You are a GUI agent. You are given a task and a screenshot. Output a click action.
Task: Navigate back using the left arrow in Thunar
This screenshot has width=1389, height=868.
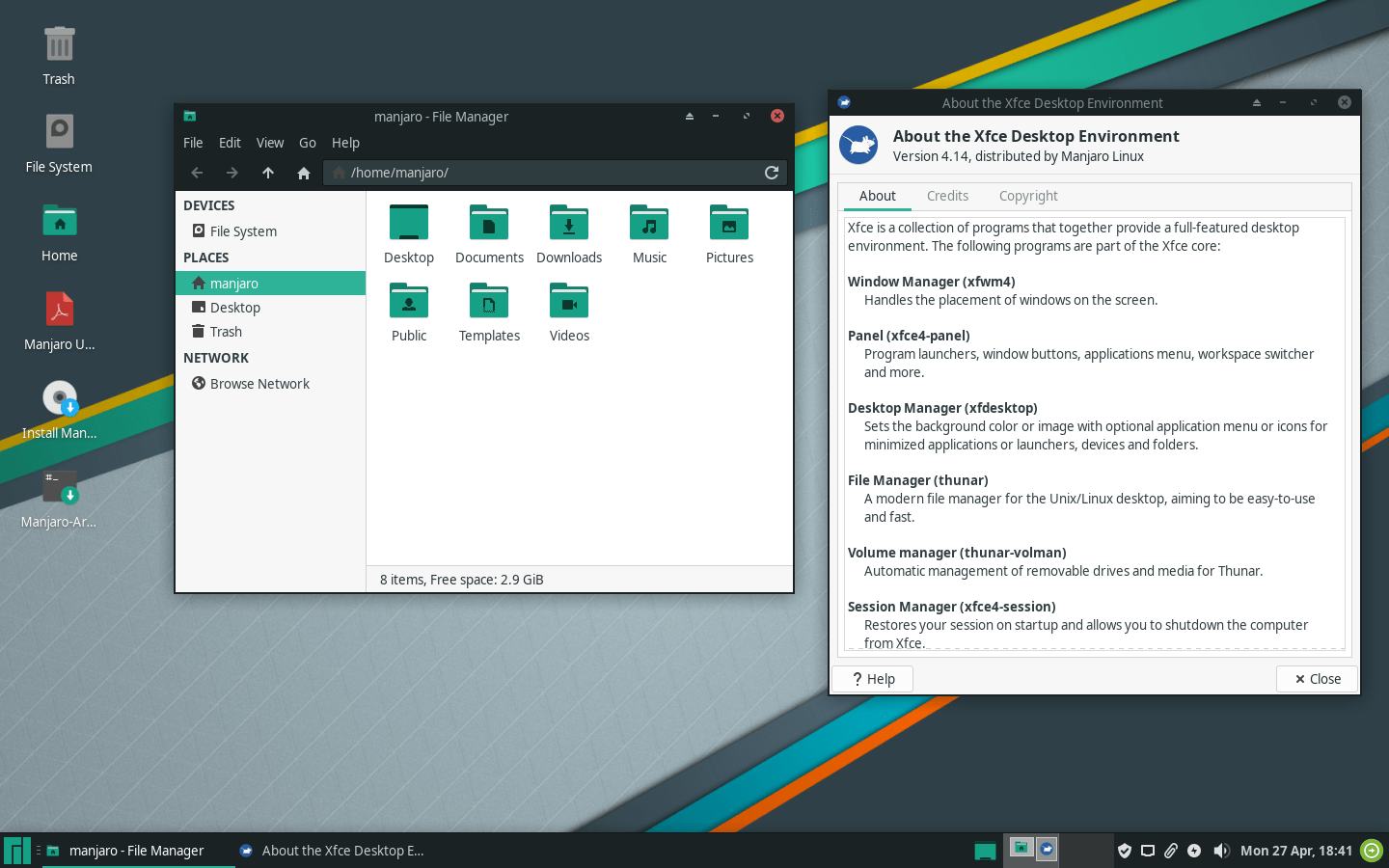(x=197, y=173)
